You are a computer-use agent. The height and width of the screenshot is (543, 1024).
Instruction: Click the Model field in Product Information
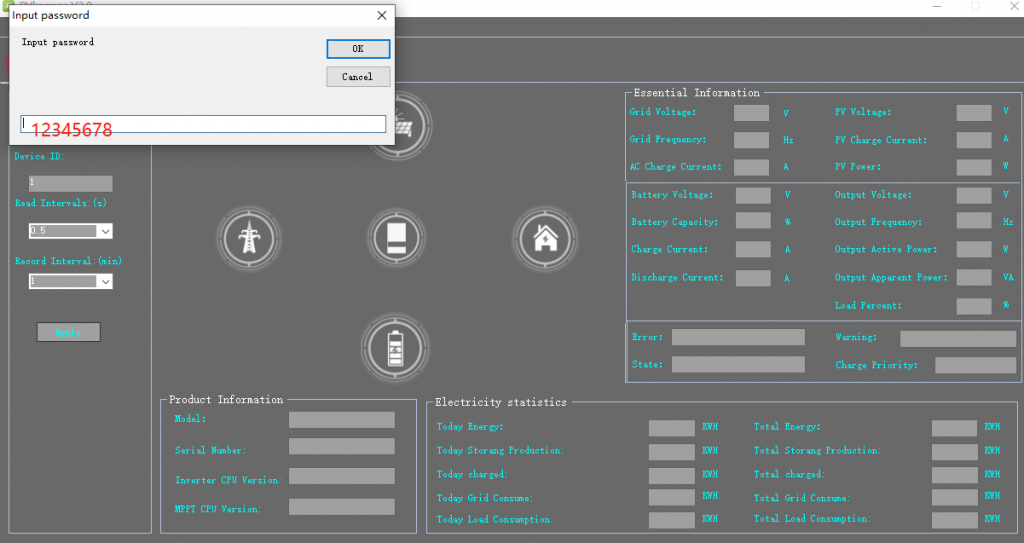[342, 420]
